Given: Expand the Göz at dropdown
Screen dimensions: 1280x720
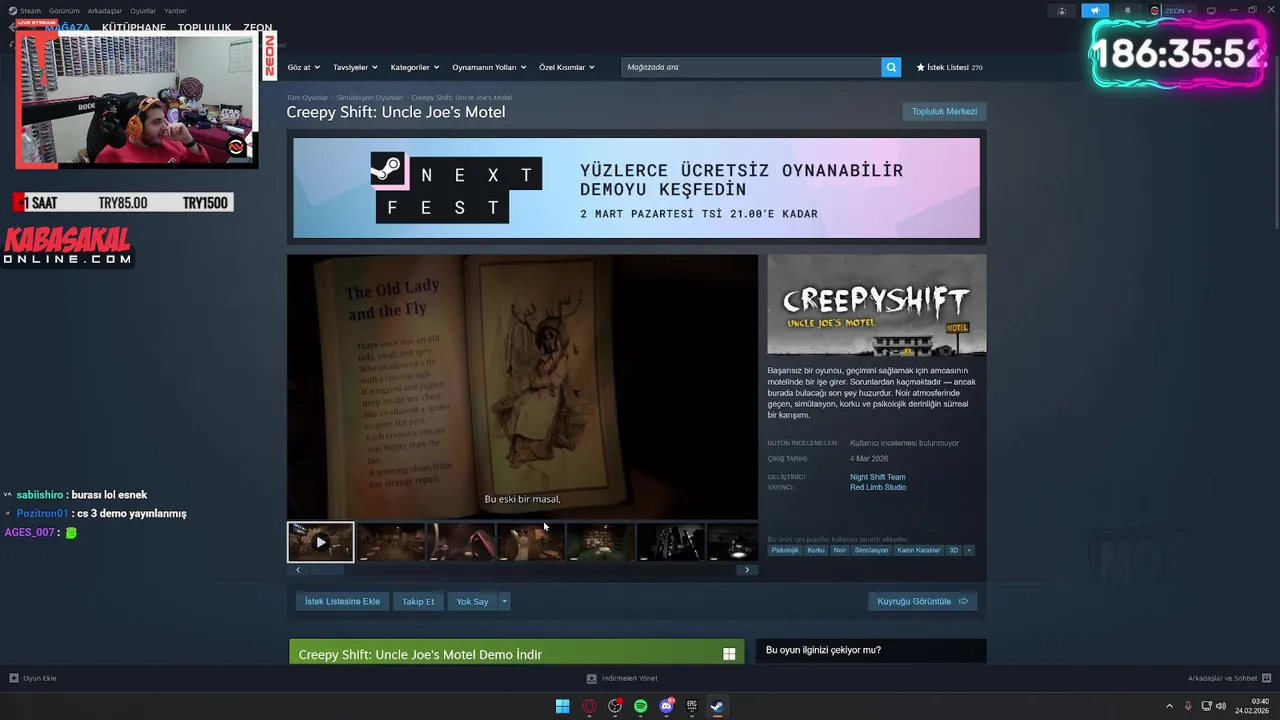Looking at the screenshot, I should click(304, 67).
